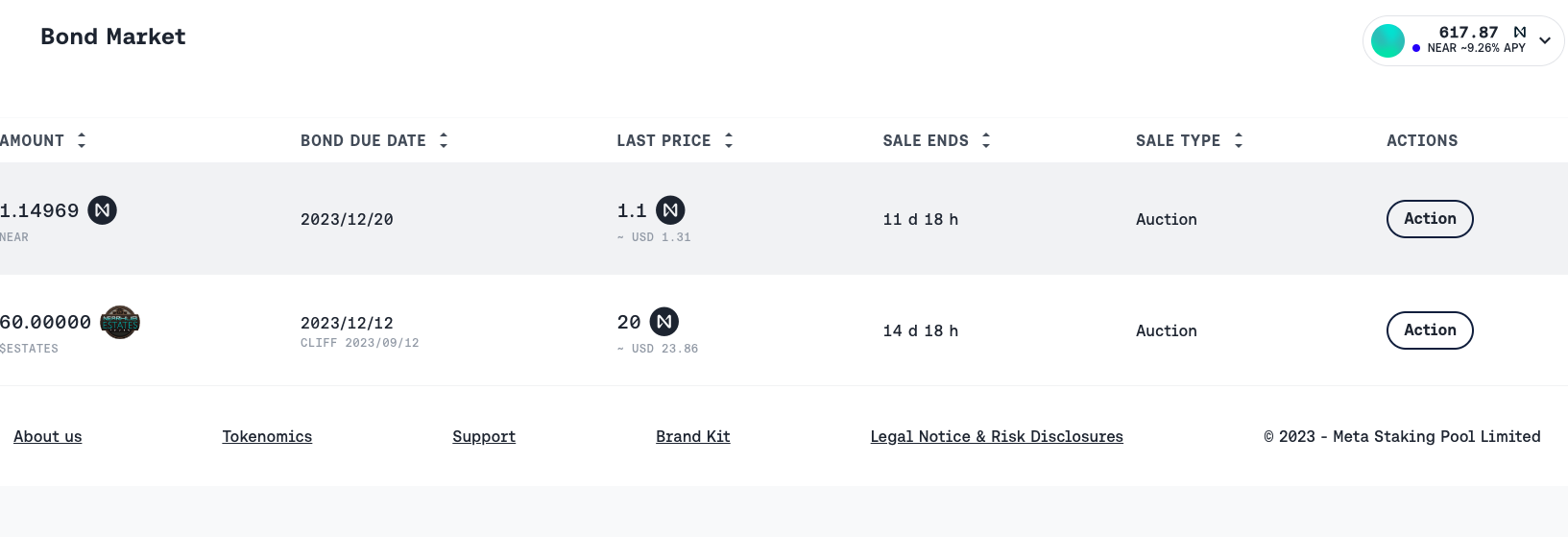The height and width of the screenshot is (537, 1568).
Task: Sort table by Last Price arrows
Action: (x=729, y=140)
